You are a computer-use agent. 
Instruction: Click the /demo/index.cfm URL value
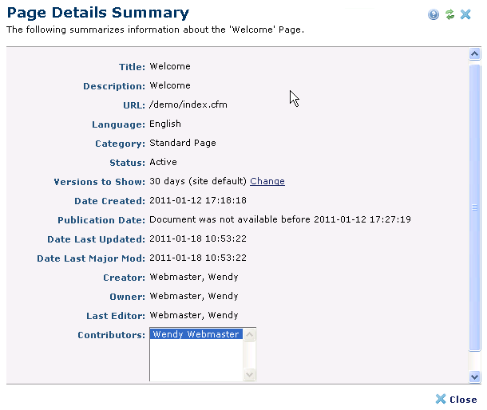188,105
